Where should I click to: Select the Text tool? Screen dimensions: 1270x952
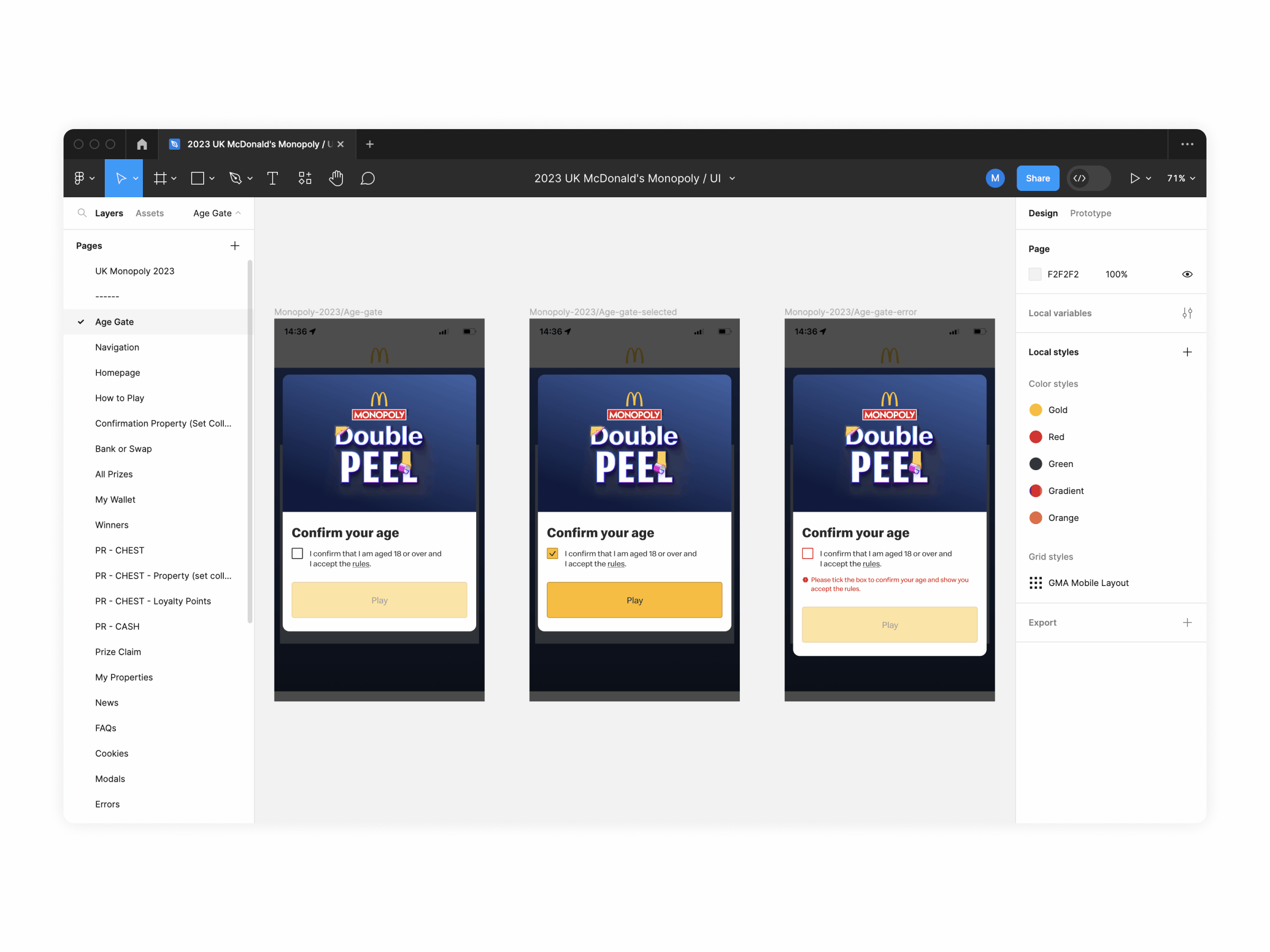pyautogui.click(x=273, y=178)
